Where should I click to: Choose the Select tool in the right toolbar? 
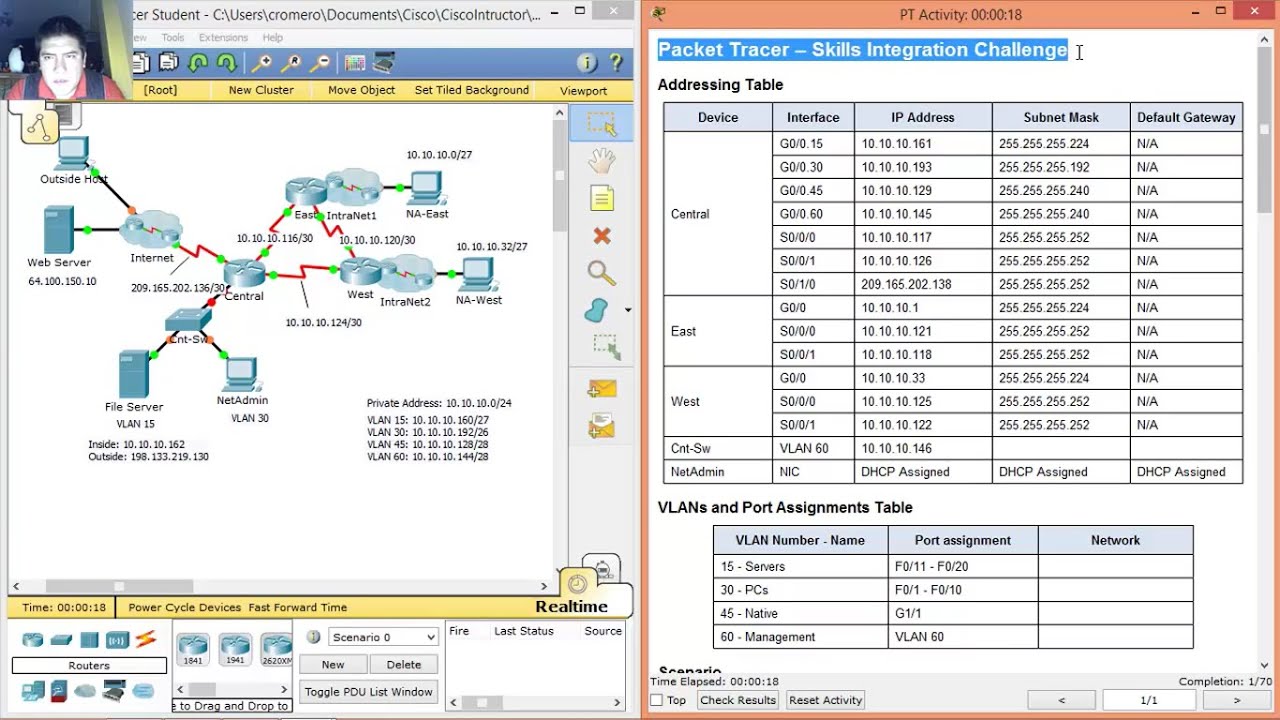pos(601,123)
